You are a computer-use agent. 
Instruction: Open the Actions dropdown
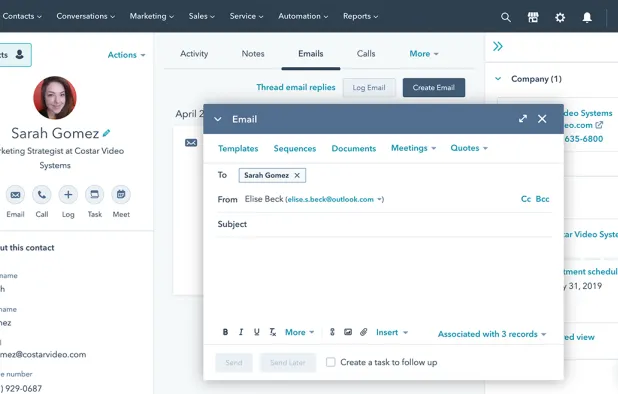click(x=127, y=55)
